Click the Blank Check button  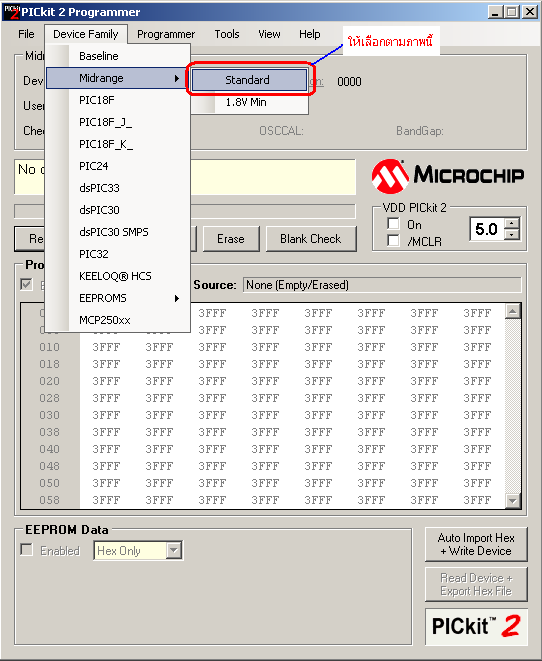pos(311,239)
